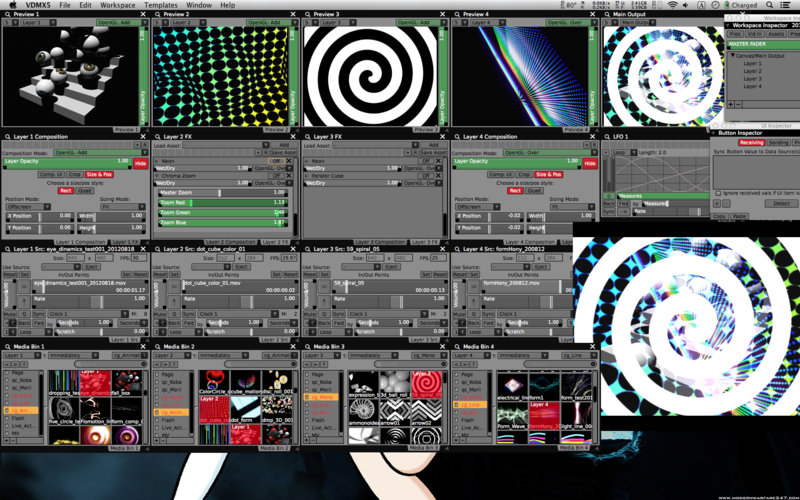Image resolution: width=800 pixels, height=500 pixels.
Task: Collapse Canvas/Main Output tree in Workspace Inspector
Action: coord(733,56)
